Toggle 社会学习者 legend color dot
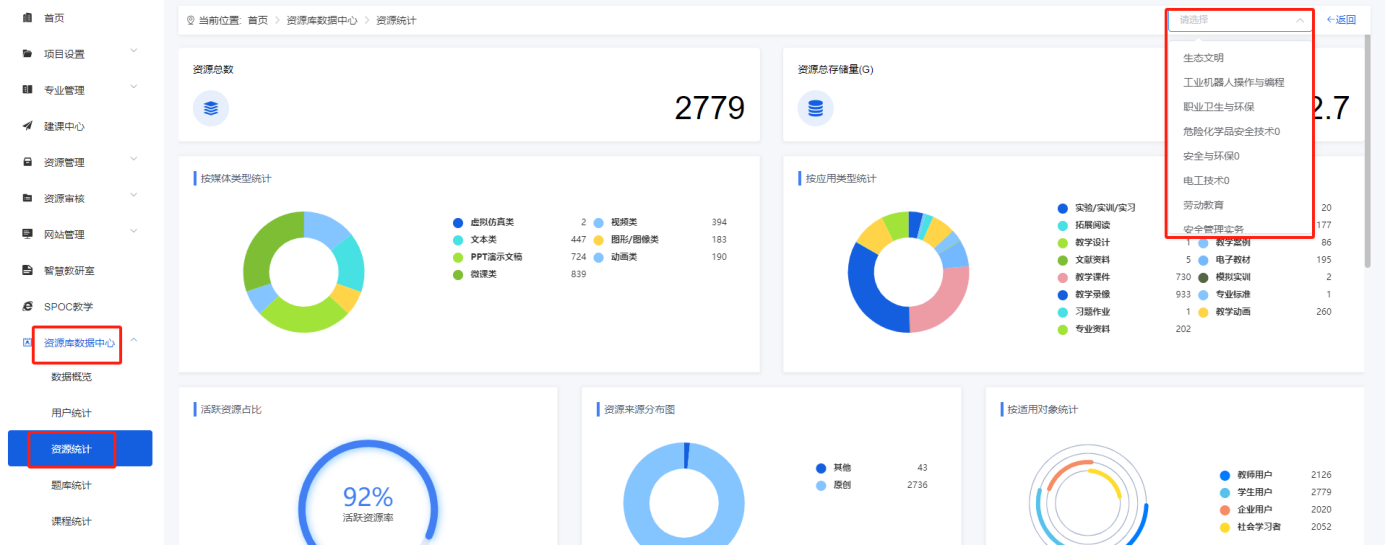Image resolution: width=1385 pixels, height=545 pixels. (1225, 527)
